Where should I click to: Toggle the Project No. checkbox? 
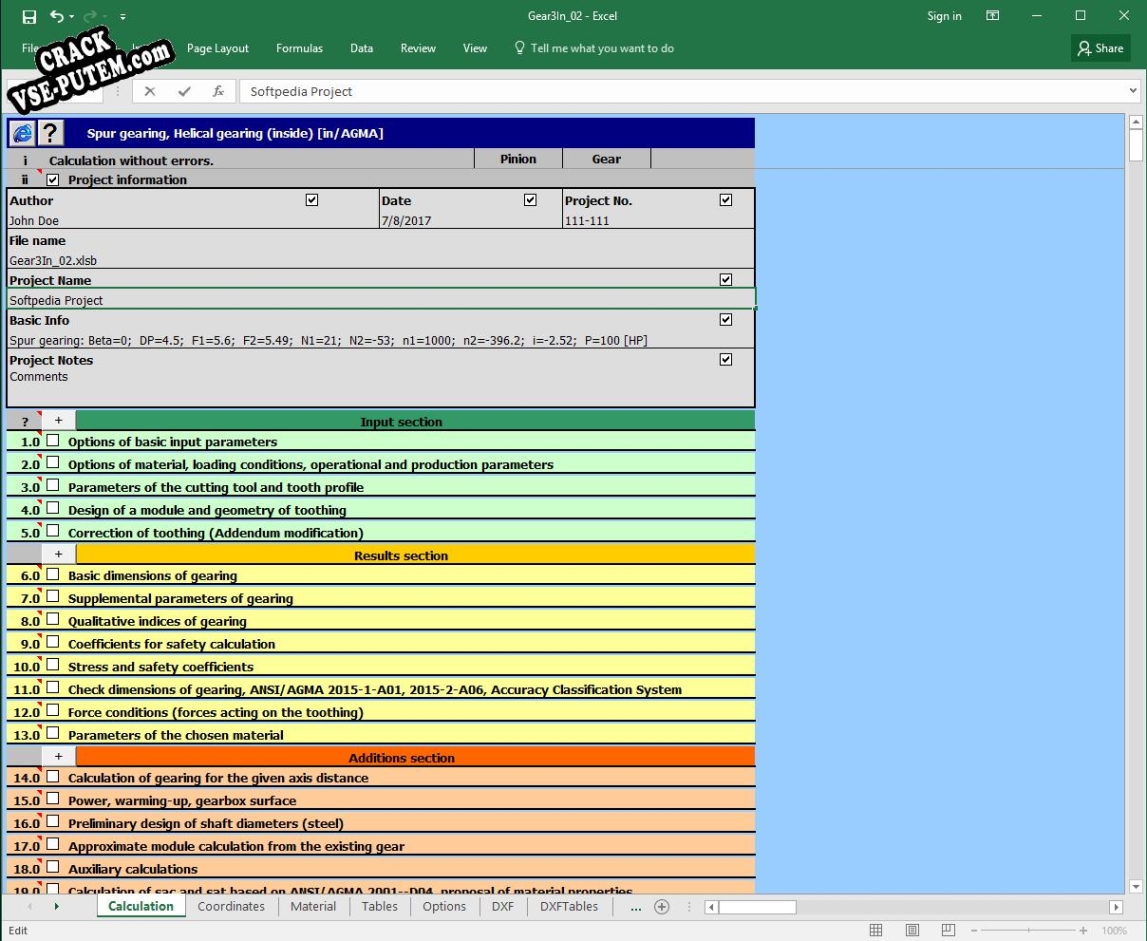click(x=726, y=200)
